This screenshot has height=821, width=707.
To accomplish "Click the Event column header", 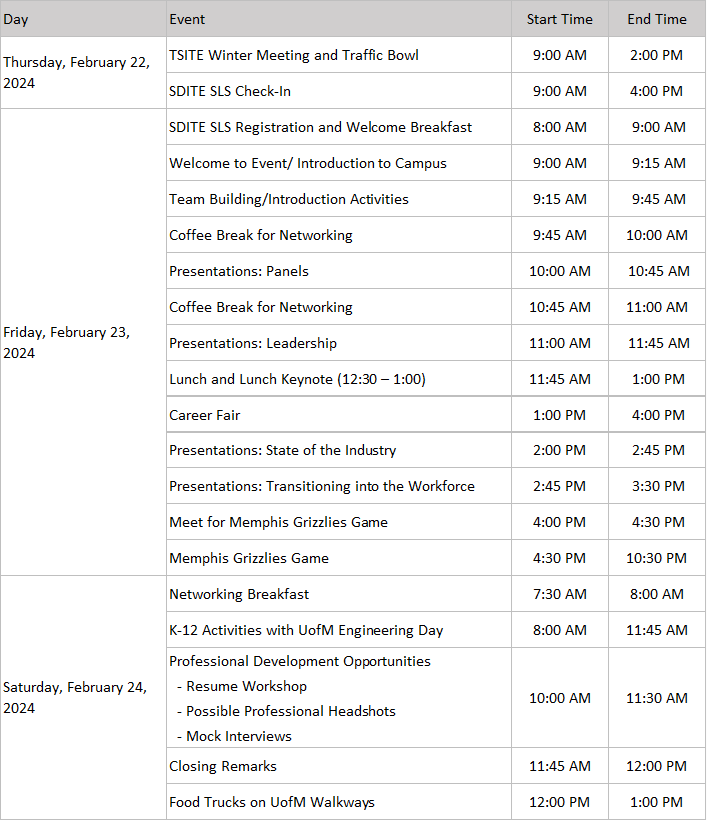I will pos(188,19).
